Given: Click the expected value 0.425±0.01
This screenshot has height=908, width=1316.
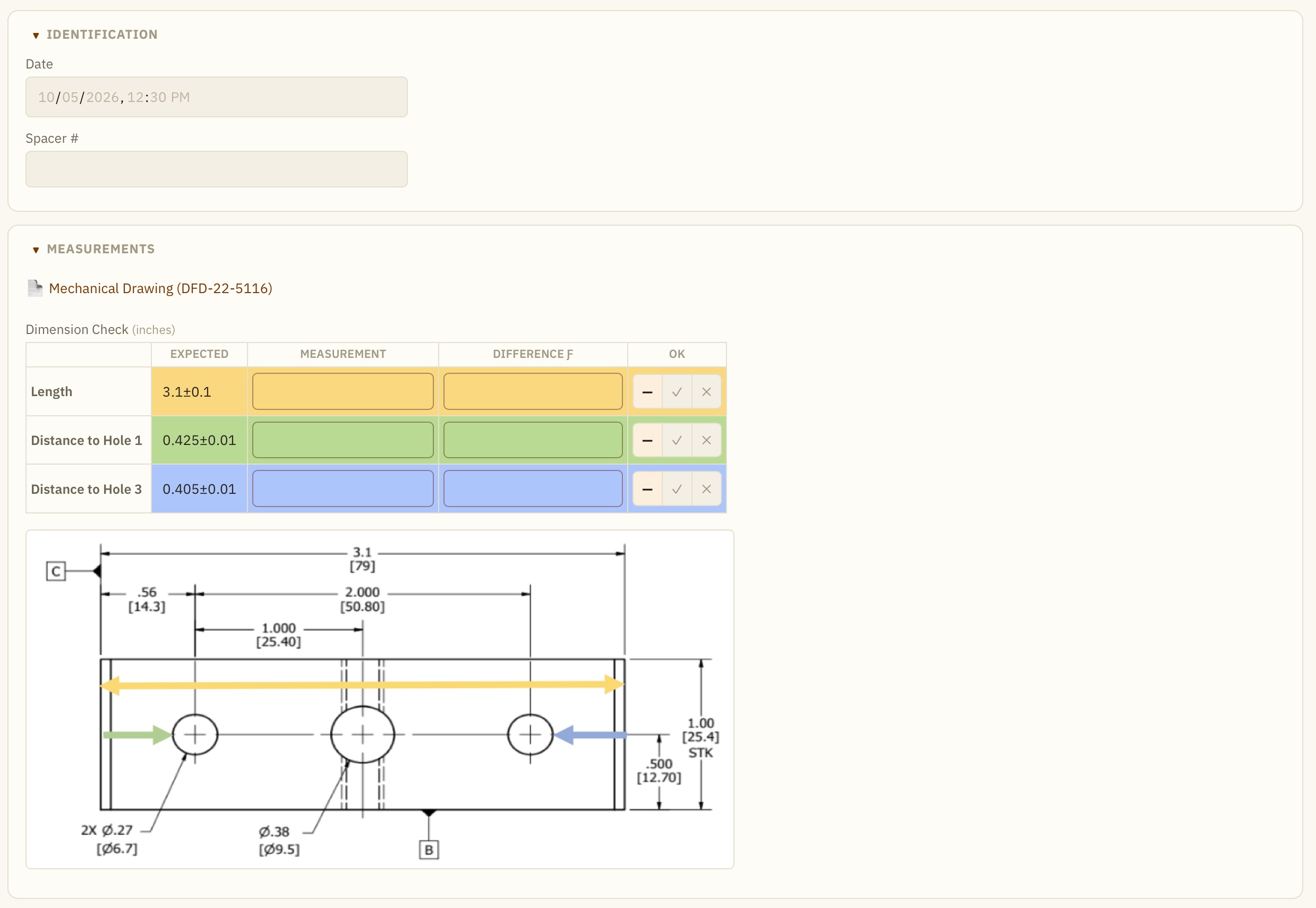Looking at the screenshot, I should pyautogui.click(x=199, y=440).
